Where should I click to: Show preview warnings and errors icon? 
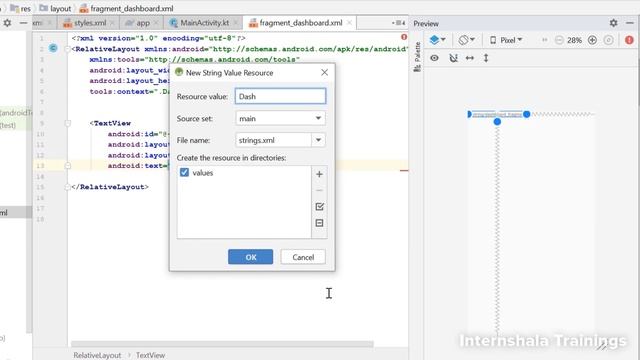pyautogui.click(x=629, y=40)
